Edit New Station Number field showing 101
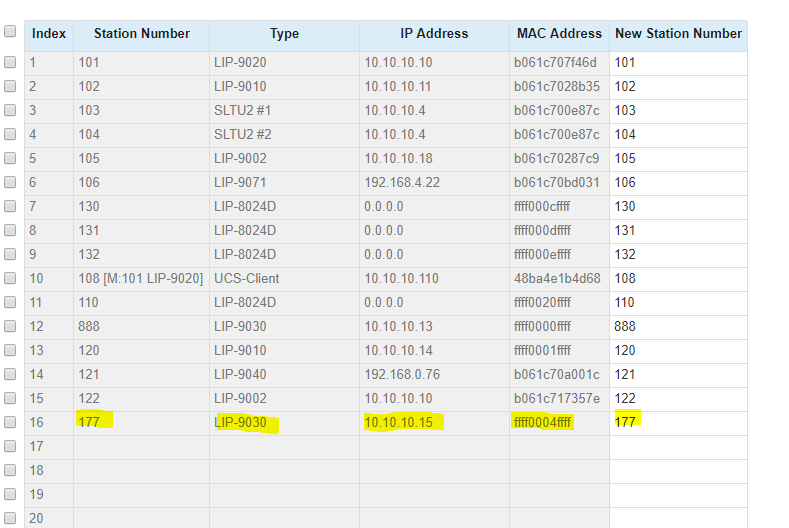Screen dimensions: 789x528 678,63
